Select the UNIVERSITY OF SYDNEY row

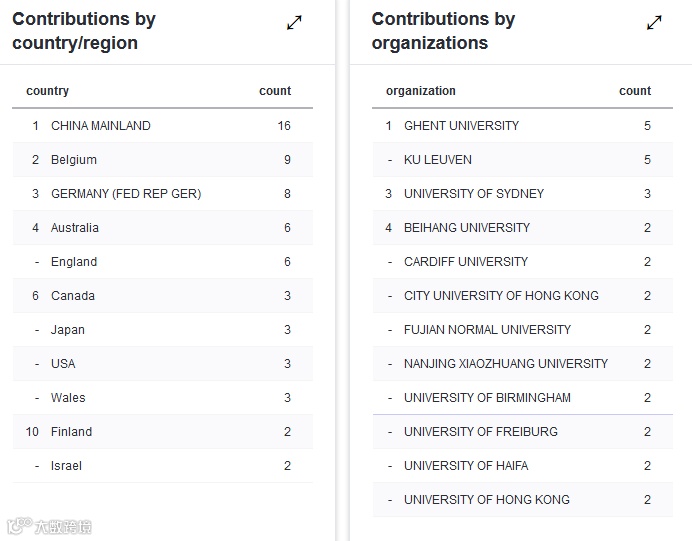tap(474, 194)
